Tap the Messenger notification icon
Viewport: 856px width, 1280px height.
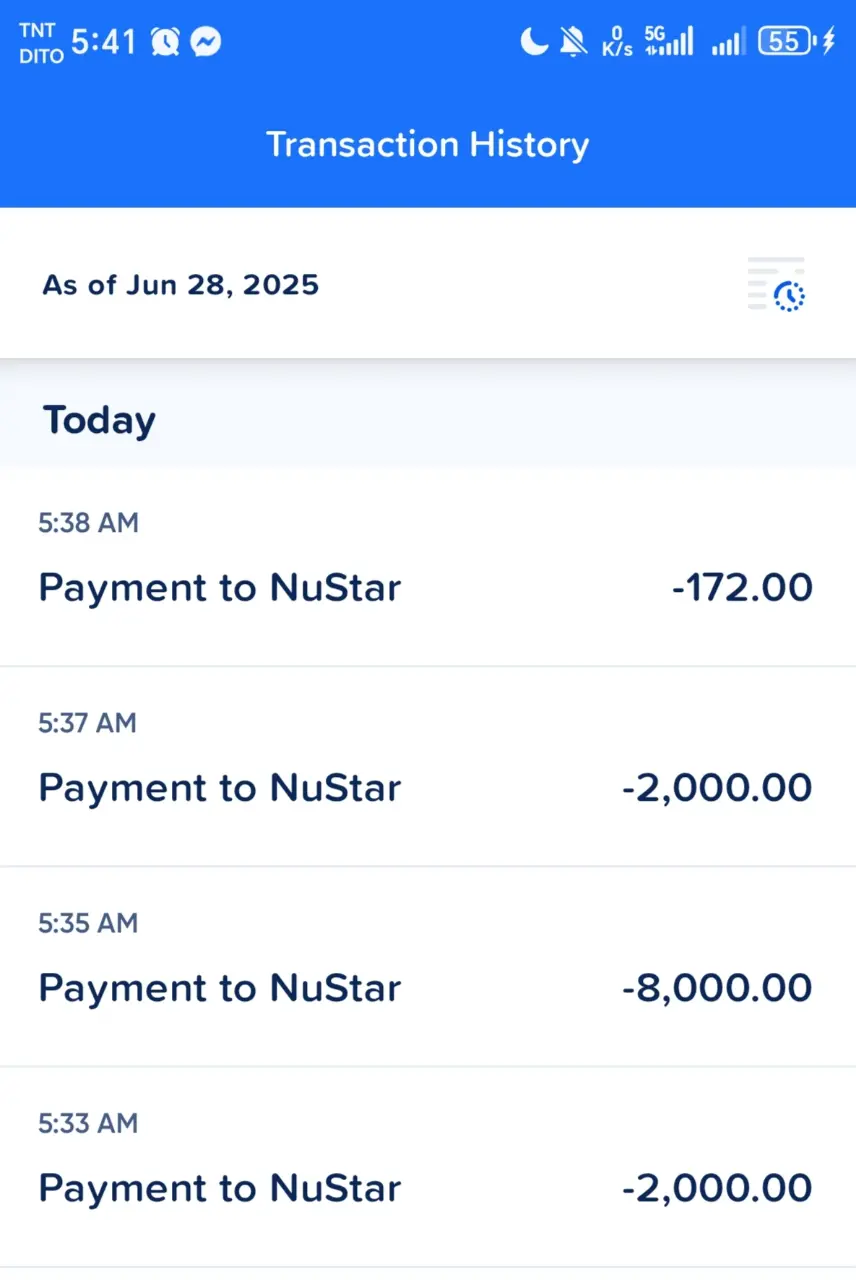point(205,42)
